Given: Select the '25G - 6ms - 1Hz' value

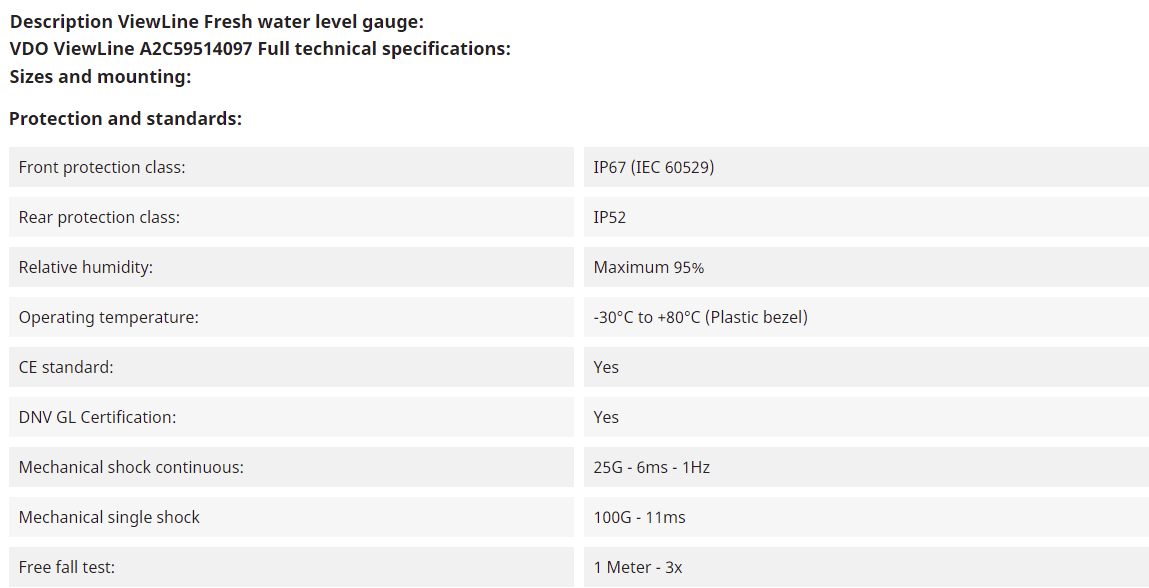Looking at the screenshot, I should [651, 467].
